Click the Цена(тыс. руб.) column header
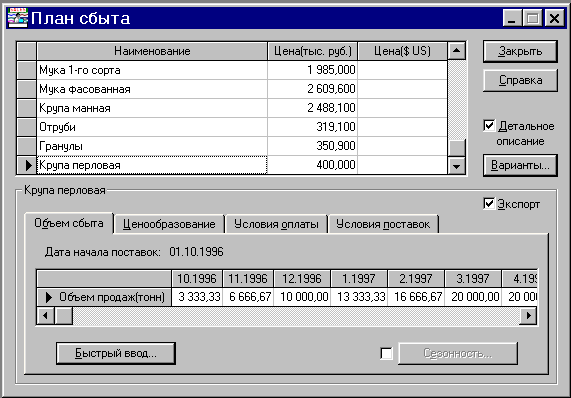Image resolution: width=571 pixels, height=398 pixels. [312, 51]
